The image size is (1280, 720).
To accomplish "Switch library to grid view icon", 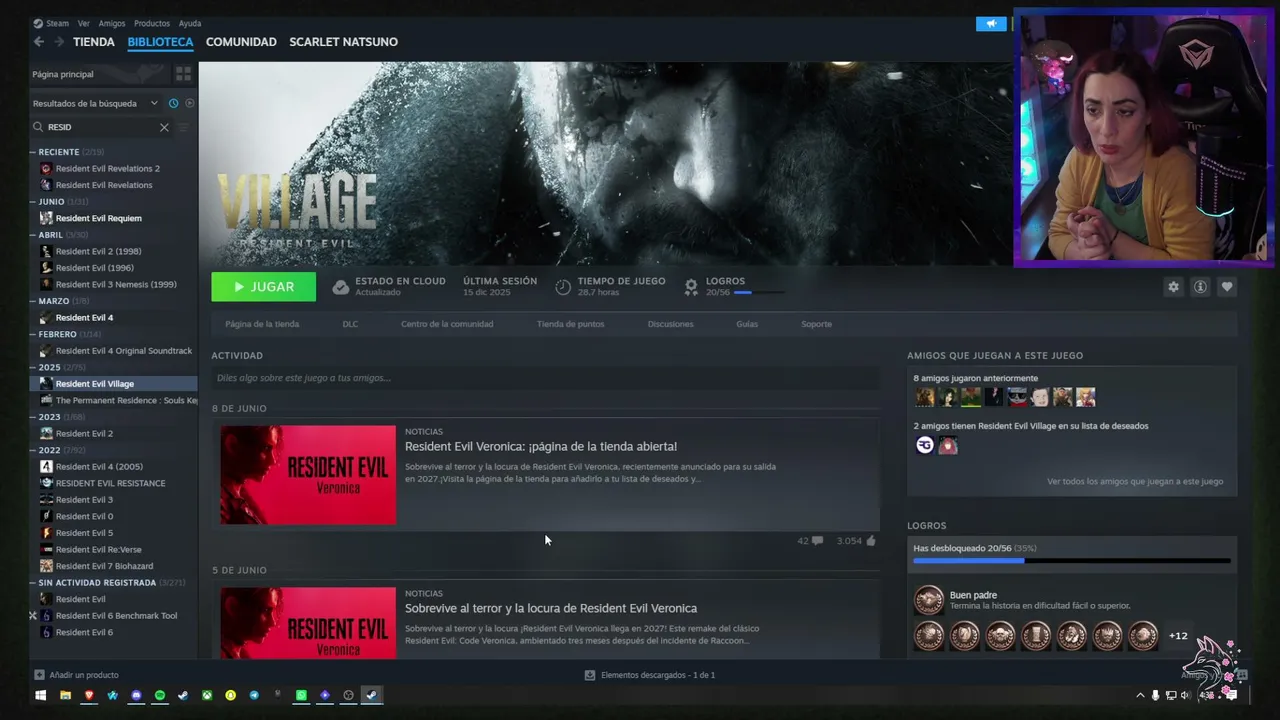I will (x=183, y=74).
